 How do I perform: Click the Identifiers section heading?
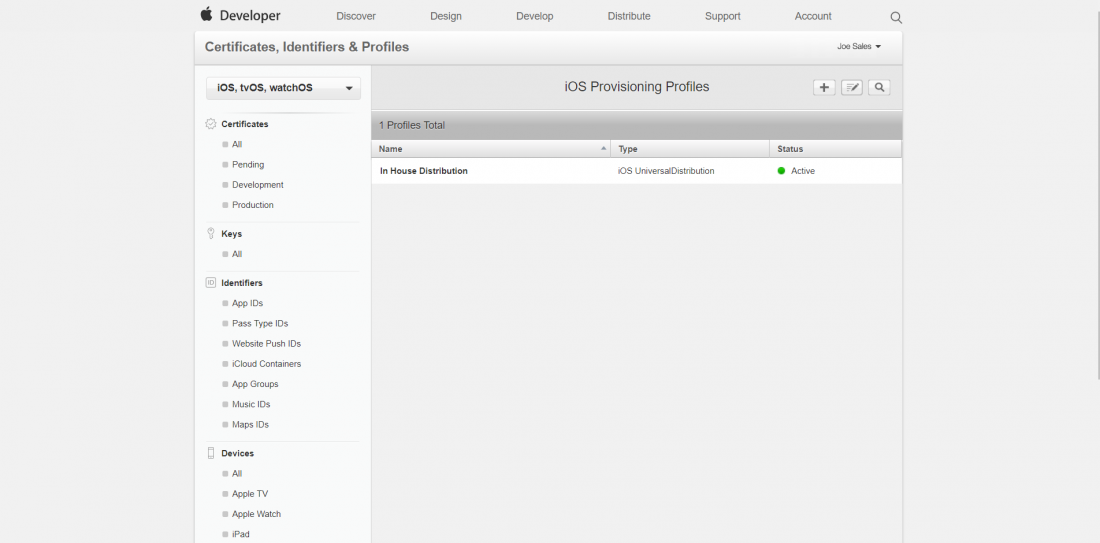[x=242, y=283]
